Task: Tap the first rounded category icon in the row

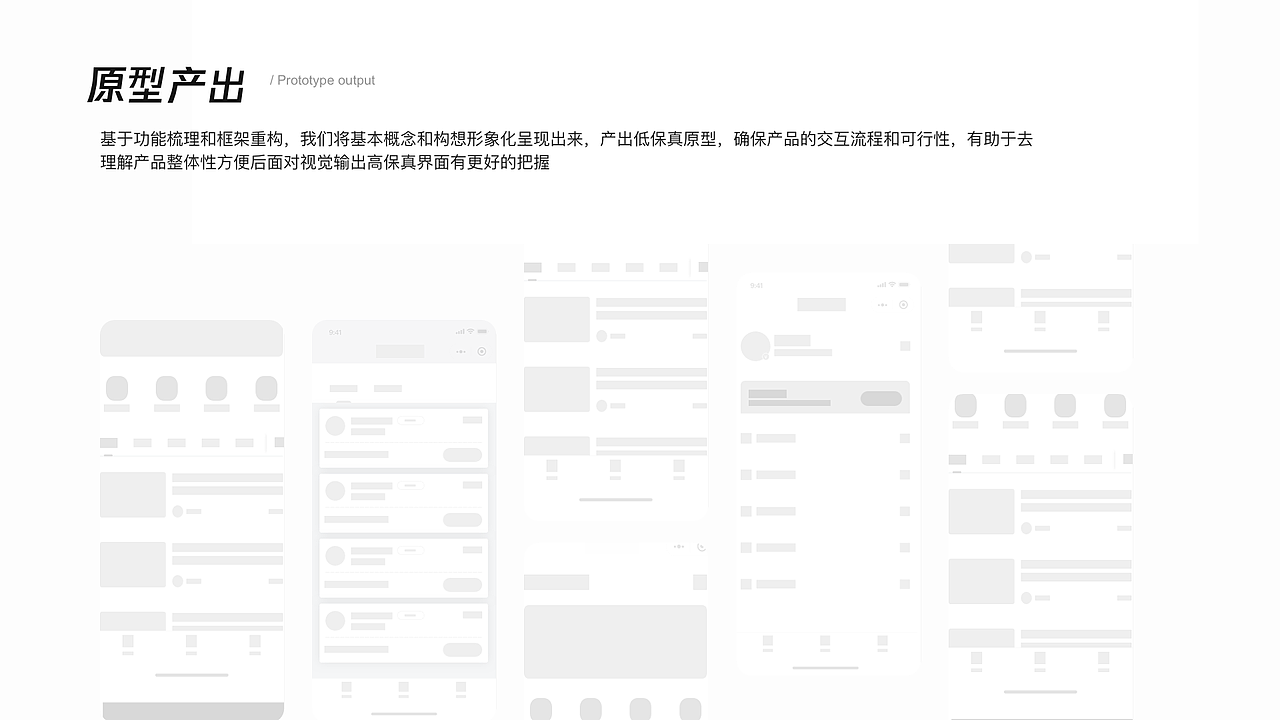Action: click(117, 388)
